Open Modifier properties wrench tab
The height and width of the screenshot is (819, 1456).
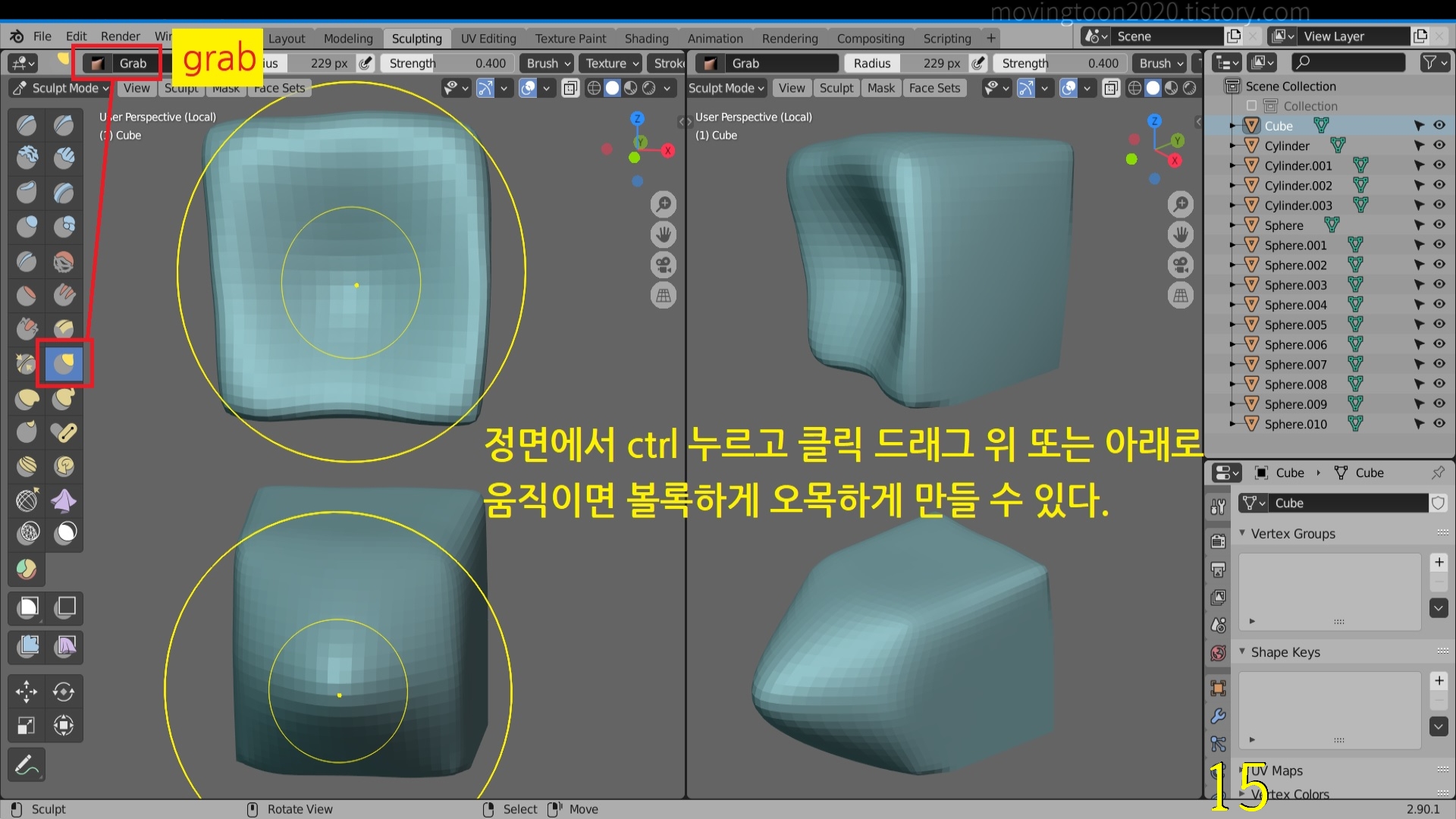[x=1219, y=716]
